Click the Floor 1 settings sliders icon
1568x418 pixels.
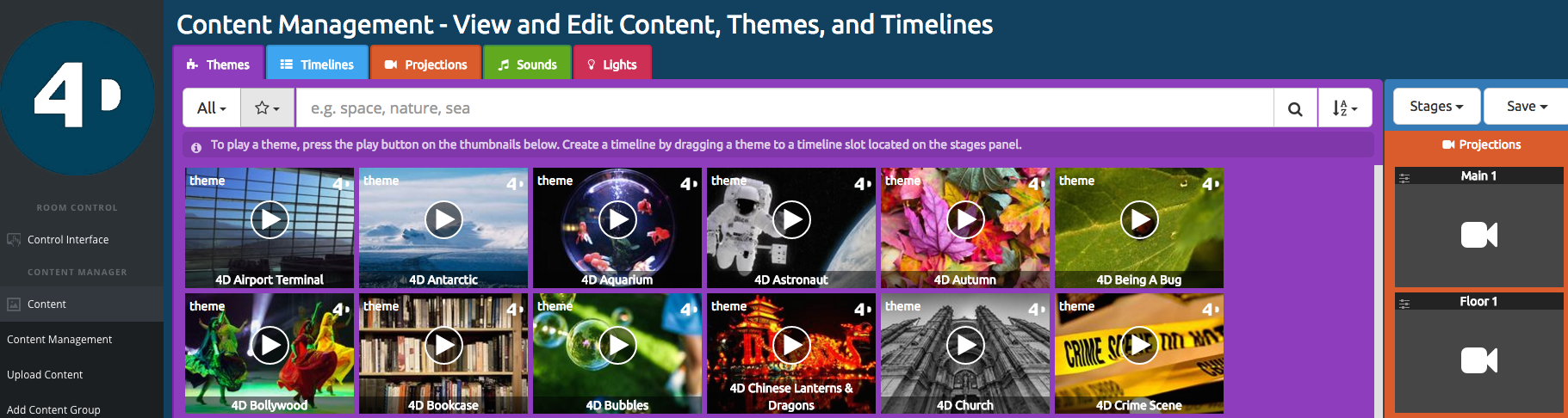(x=1404, y=303)
